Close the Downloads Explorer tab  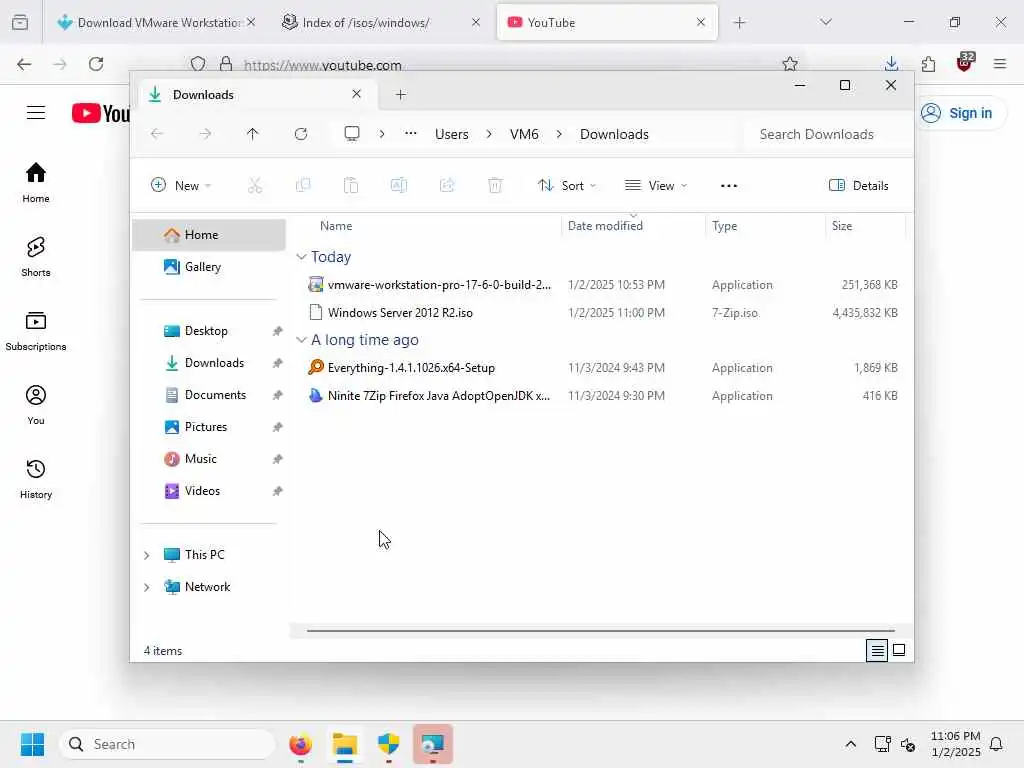[x=357, y=94]
